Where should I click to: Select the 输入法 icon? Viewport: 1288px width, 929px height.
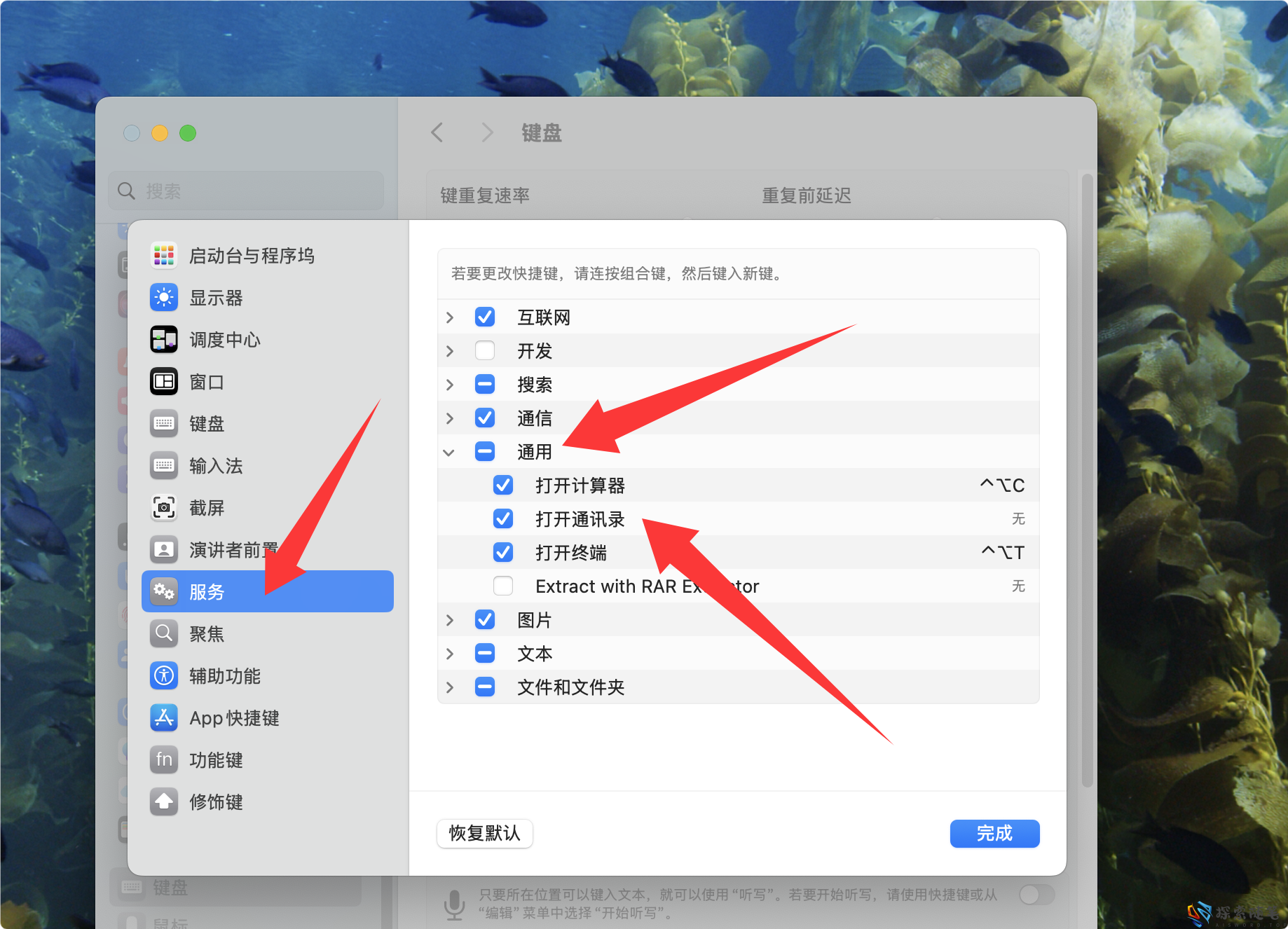pyautogui.click(x=163, y=466)
